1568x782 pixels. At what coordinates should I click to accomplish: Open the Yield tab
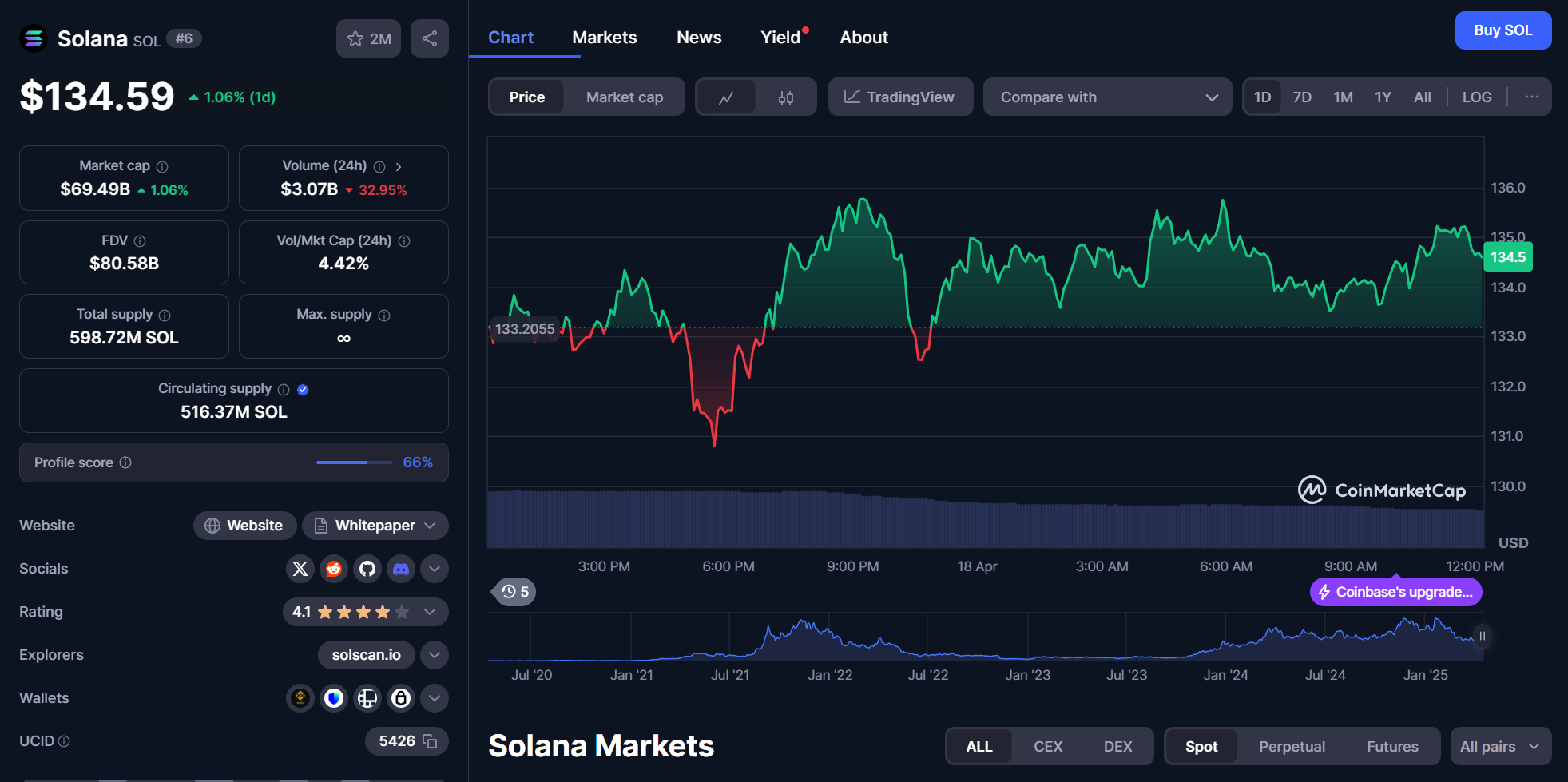(779, 37)
